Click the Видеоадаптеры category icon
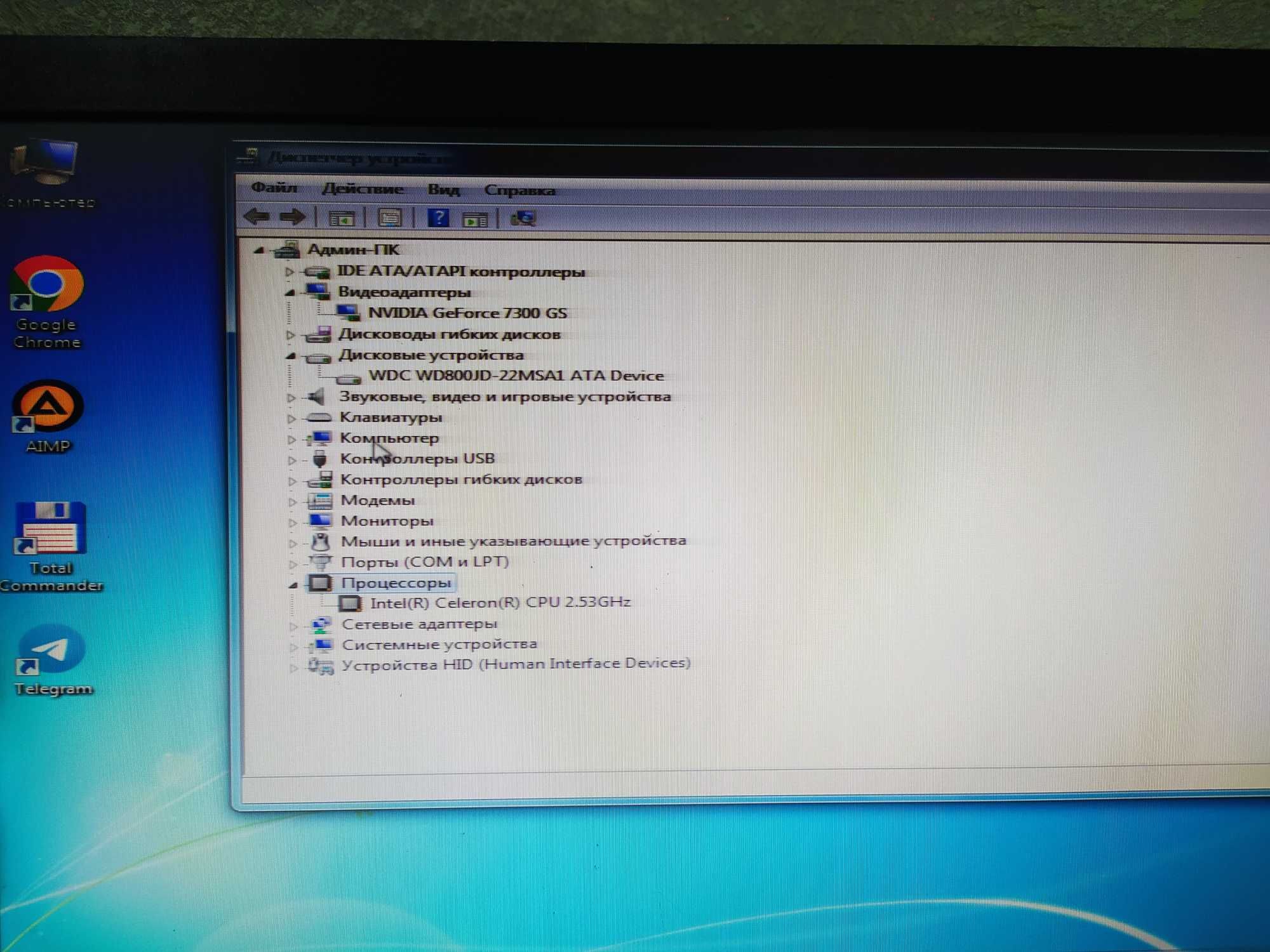1270x952 pixels. point(317,292)
